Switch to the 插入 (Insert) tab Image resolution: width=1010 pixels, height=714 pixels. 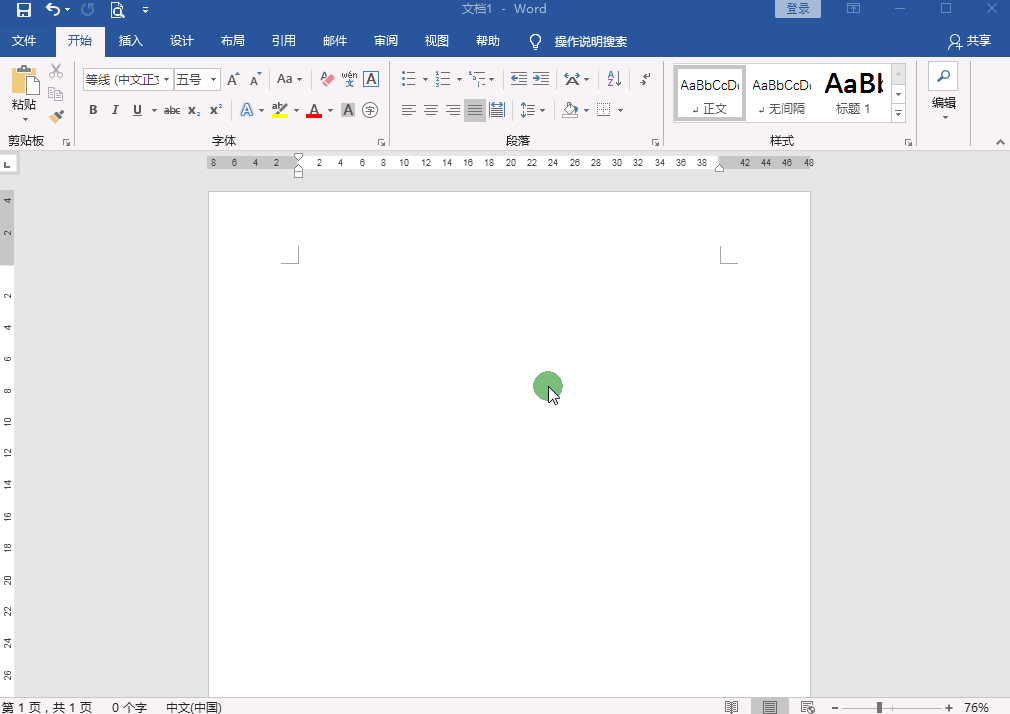click(x=131, y=41)
